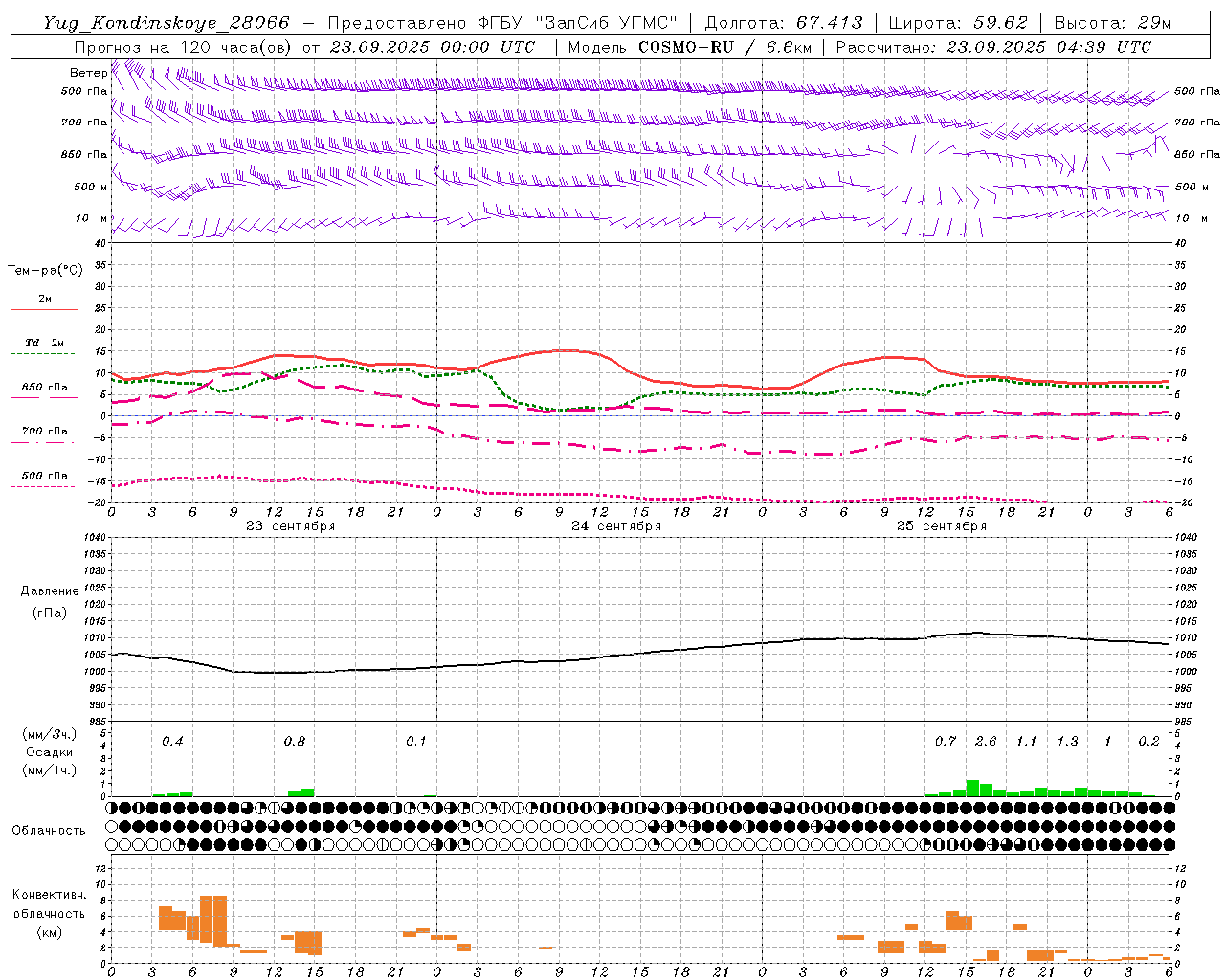The image size is (1225, 980).
Task: Click the 23 сентября date label
Action: 290,526
